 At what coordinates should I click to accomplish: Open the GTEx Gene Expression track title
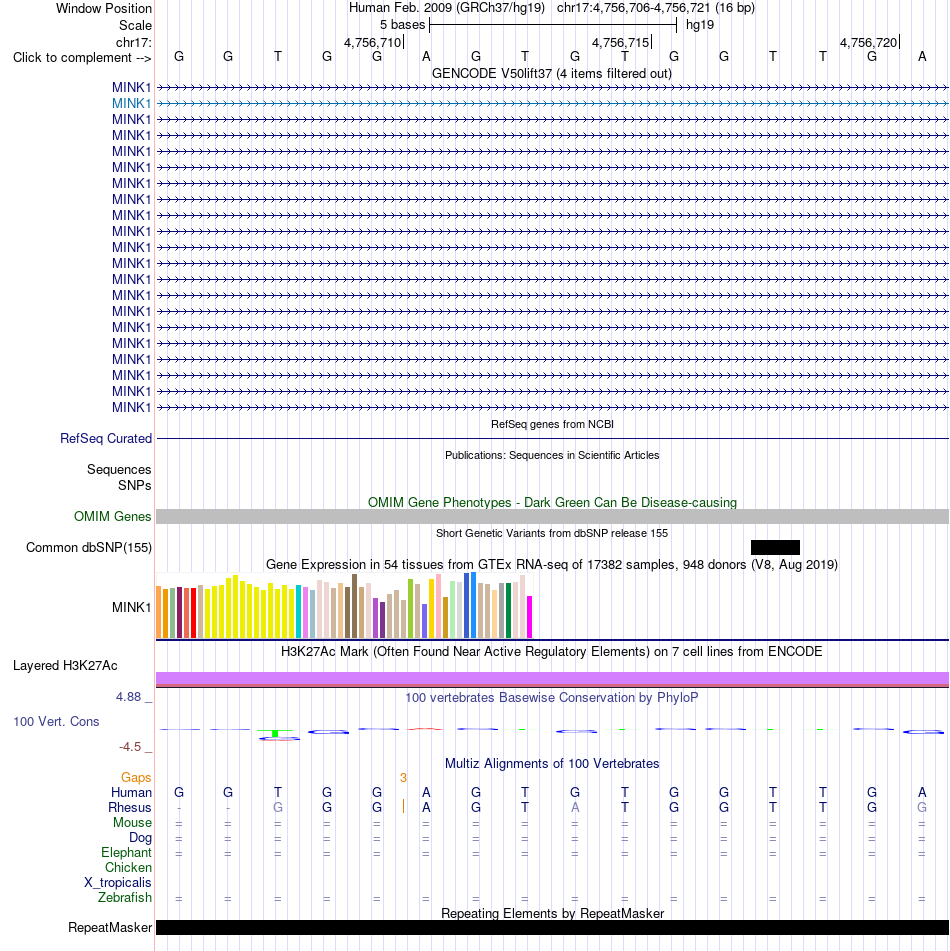pos(552,565)
